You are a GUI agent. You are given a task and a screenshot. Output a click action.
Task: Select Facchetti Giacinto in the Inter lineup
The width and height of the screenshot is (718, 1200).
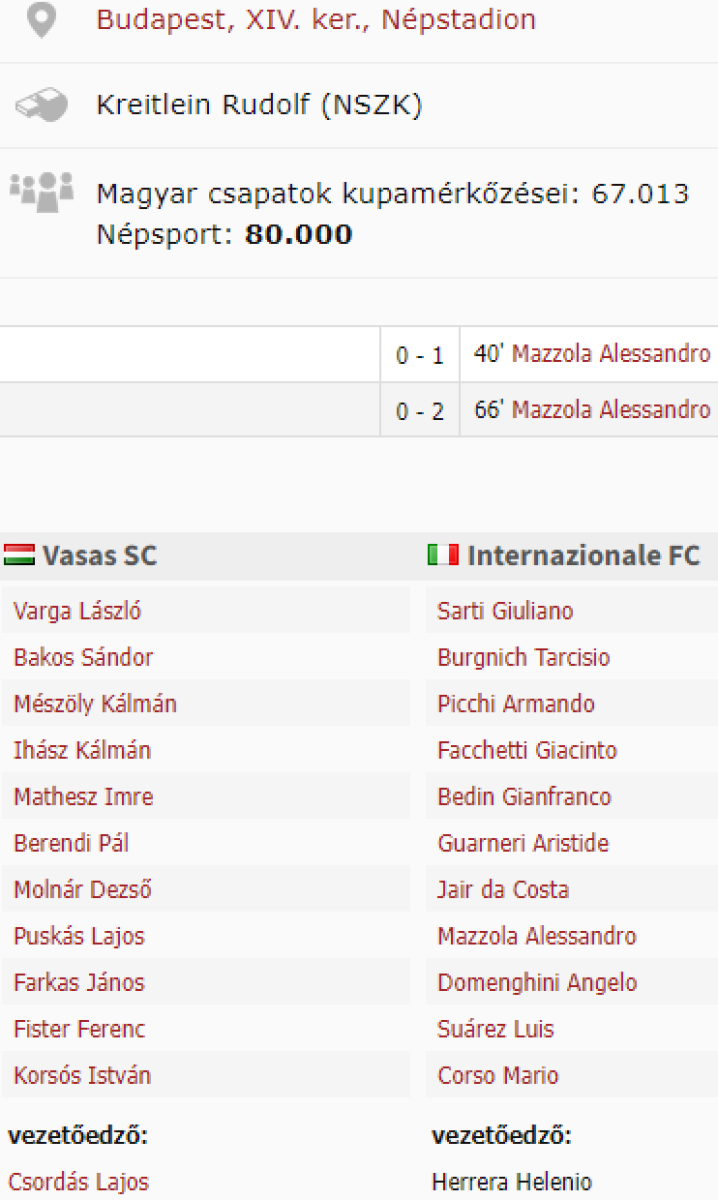tap(527, 750)
